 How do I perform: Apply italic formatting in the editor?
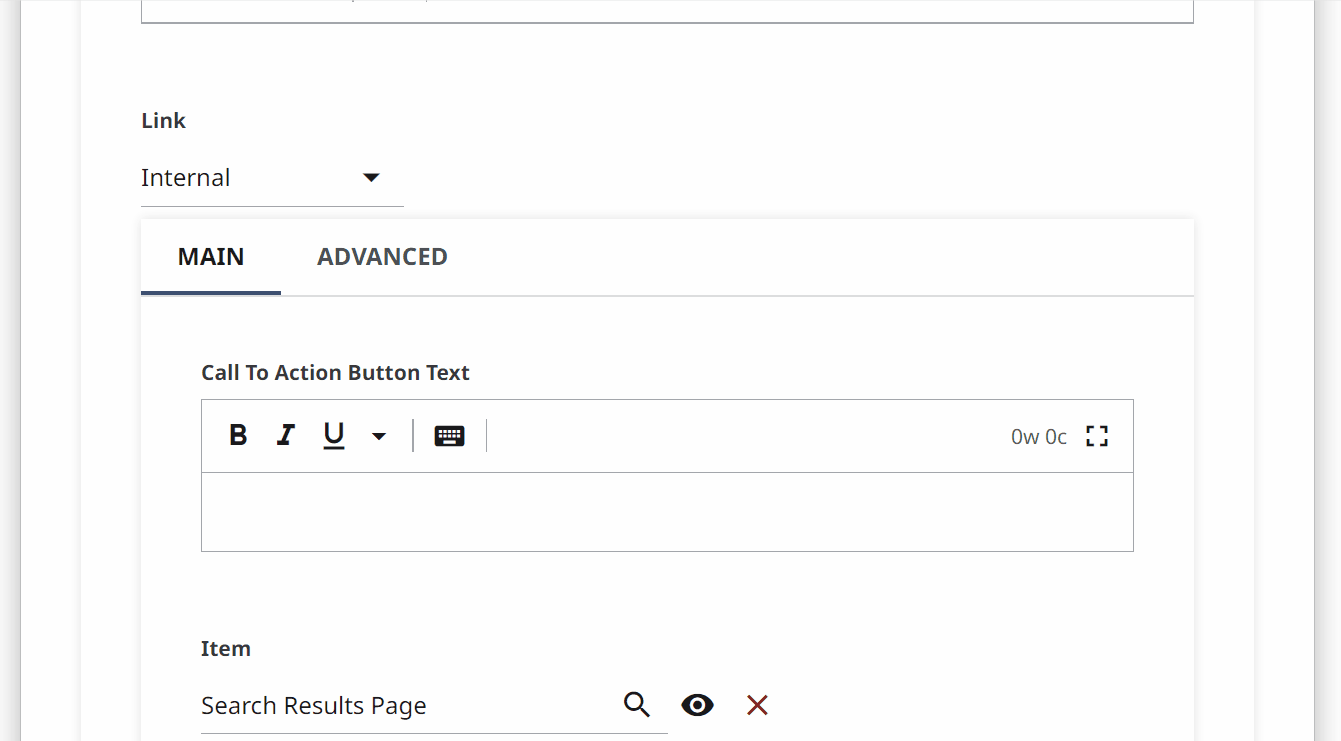(x=286, y=435)
